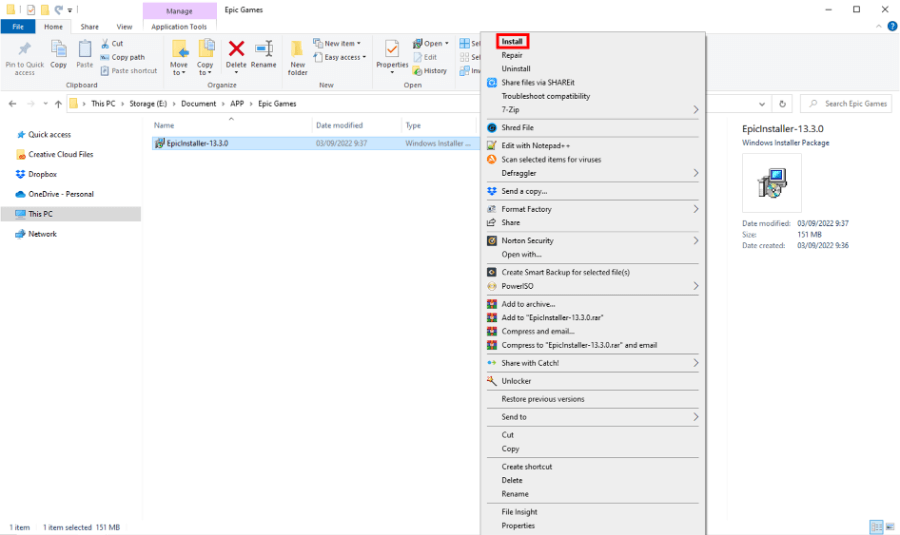The image size is (900, 535).
Task: Click the Refresh button by address bar
Action: tap(782, 104)
